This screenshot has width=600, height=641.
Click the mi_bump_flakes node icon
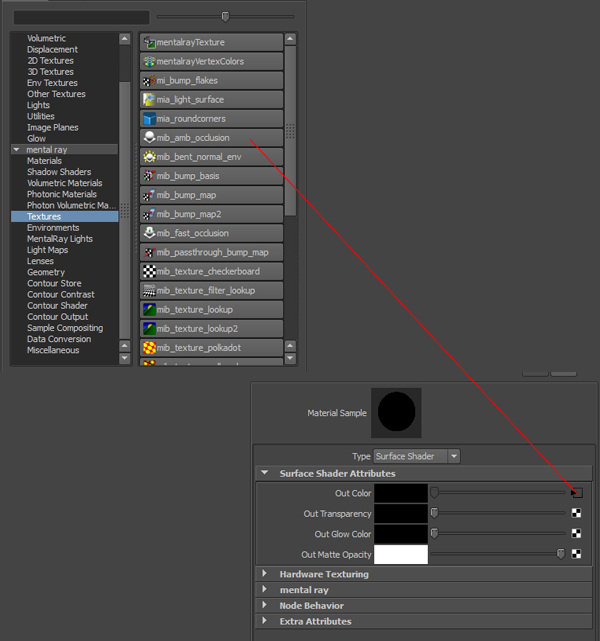149,81
